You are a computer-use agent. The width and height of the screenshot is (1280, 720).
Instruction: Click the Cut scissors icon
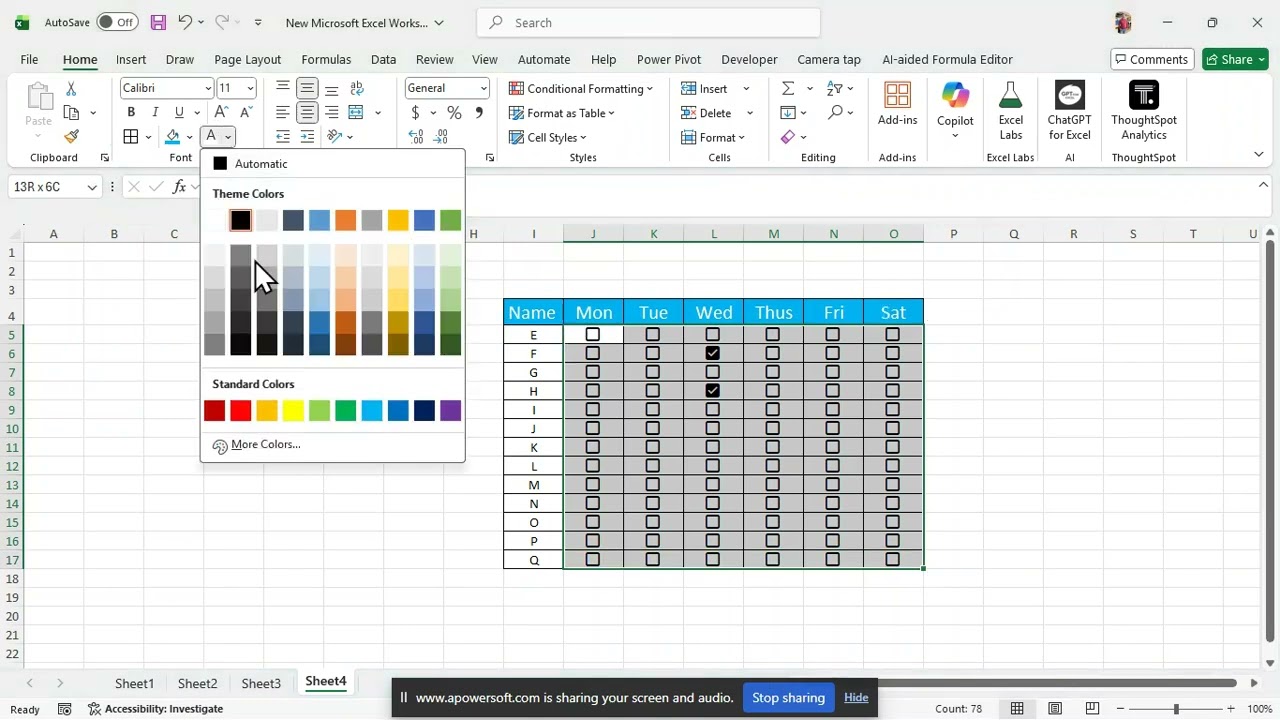point(71,89)
